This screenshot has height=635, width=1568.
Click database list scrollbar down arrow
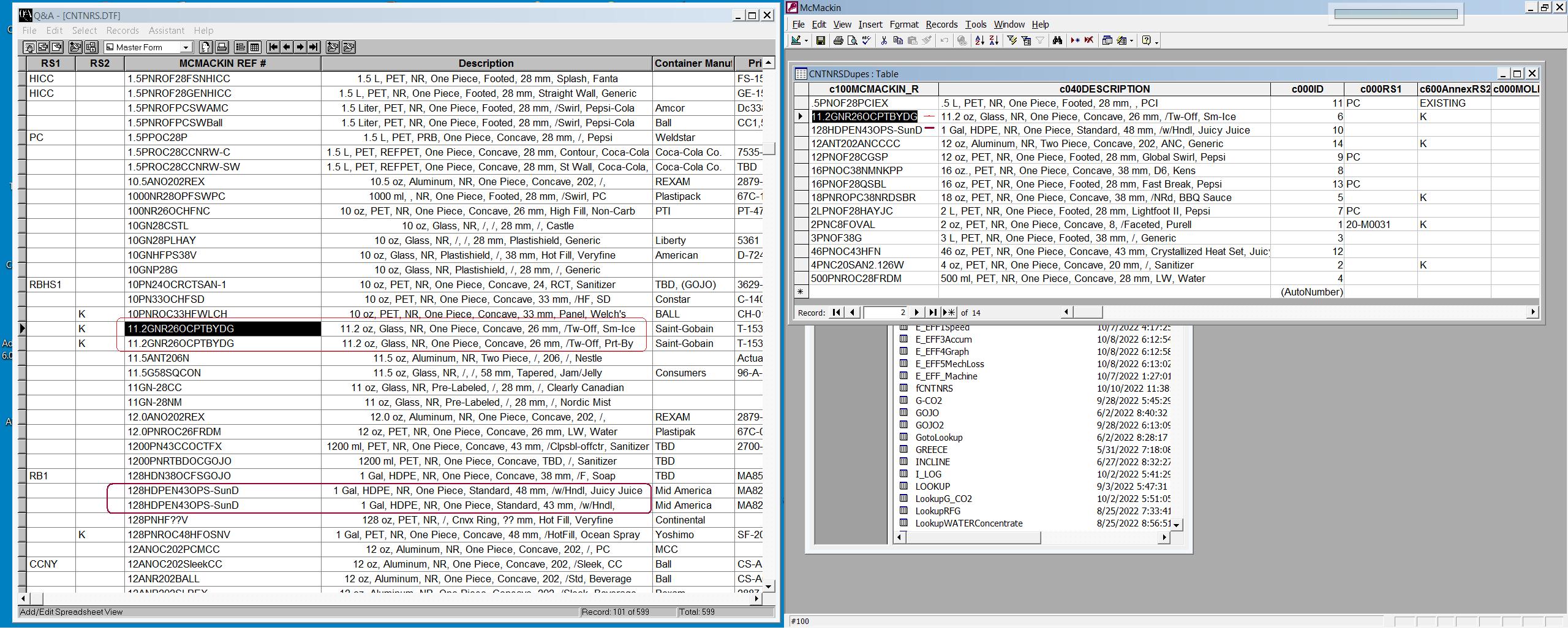point(1176,525)
